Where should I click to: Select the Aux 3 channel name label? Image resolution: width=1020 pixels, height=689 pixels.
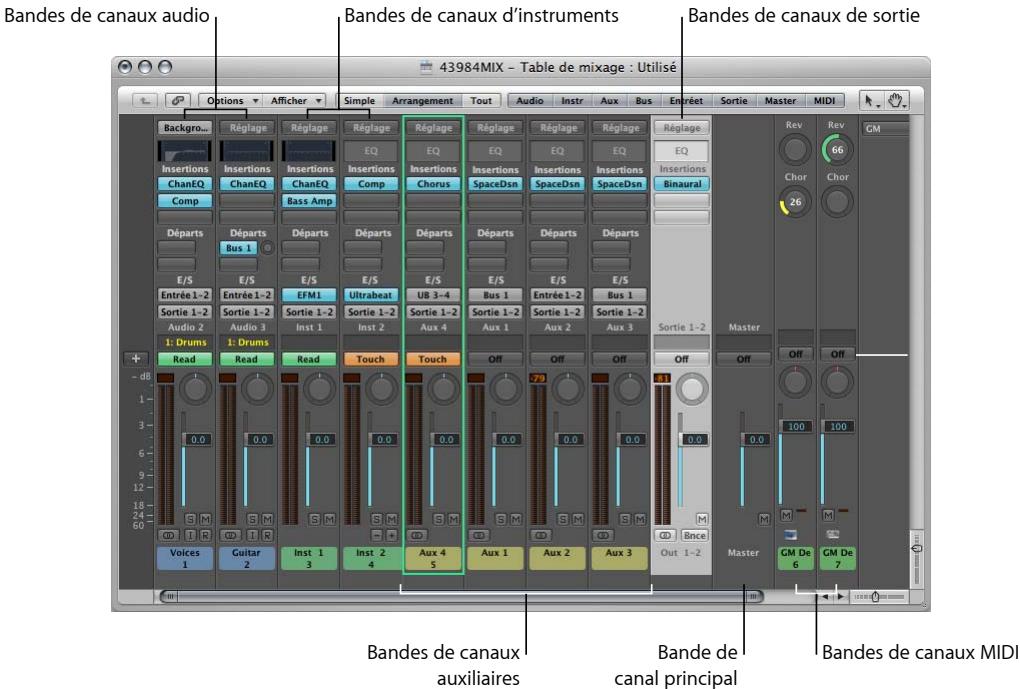point(619,558)
